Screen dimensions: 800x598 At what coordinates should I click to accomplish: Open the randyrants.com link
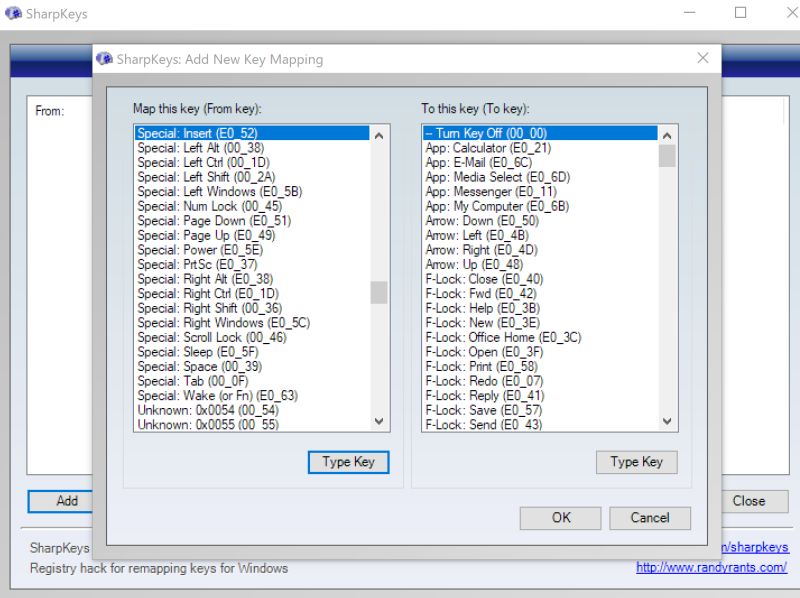(711, 567)
